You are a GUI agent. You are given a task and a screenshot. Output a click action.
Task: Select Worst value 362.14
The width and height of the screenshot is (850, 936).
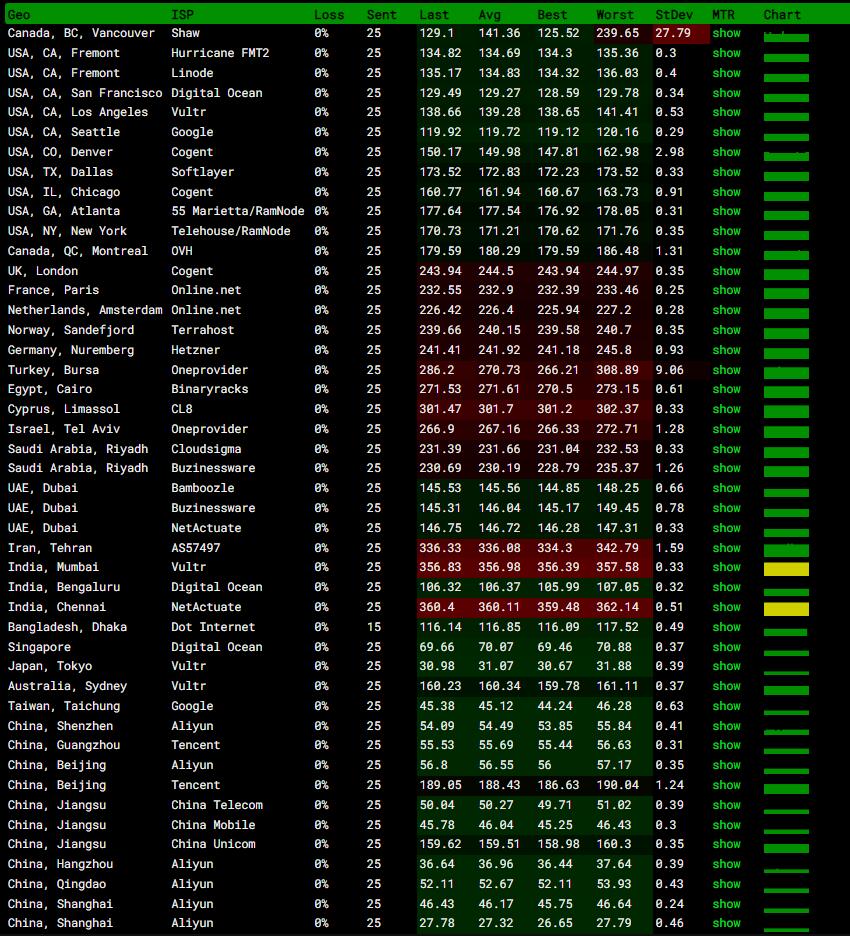(x=617, y=607)
